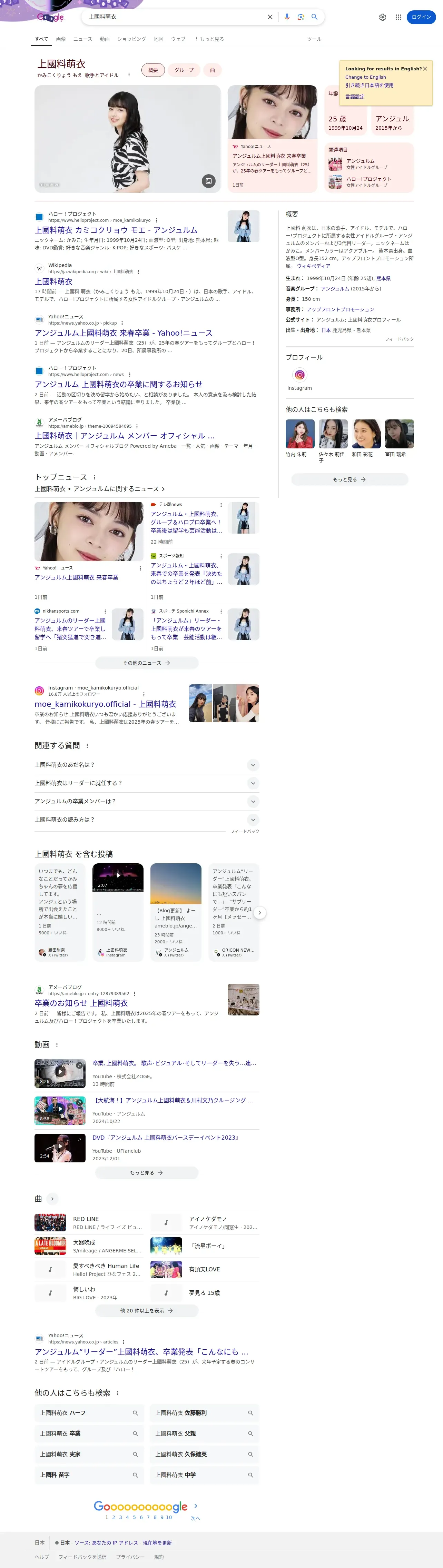Click the Google logo
Viewport: 443px width, 1568px height.
50,17
